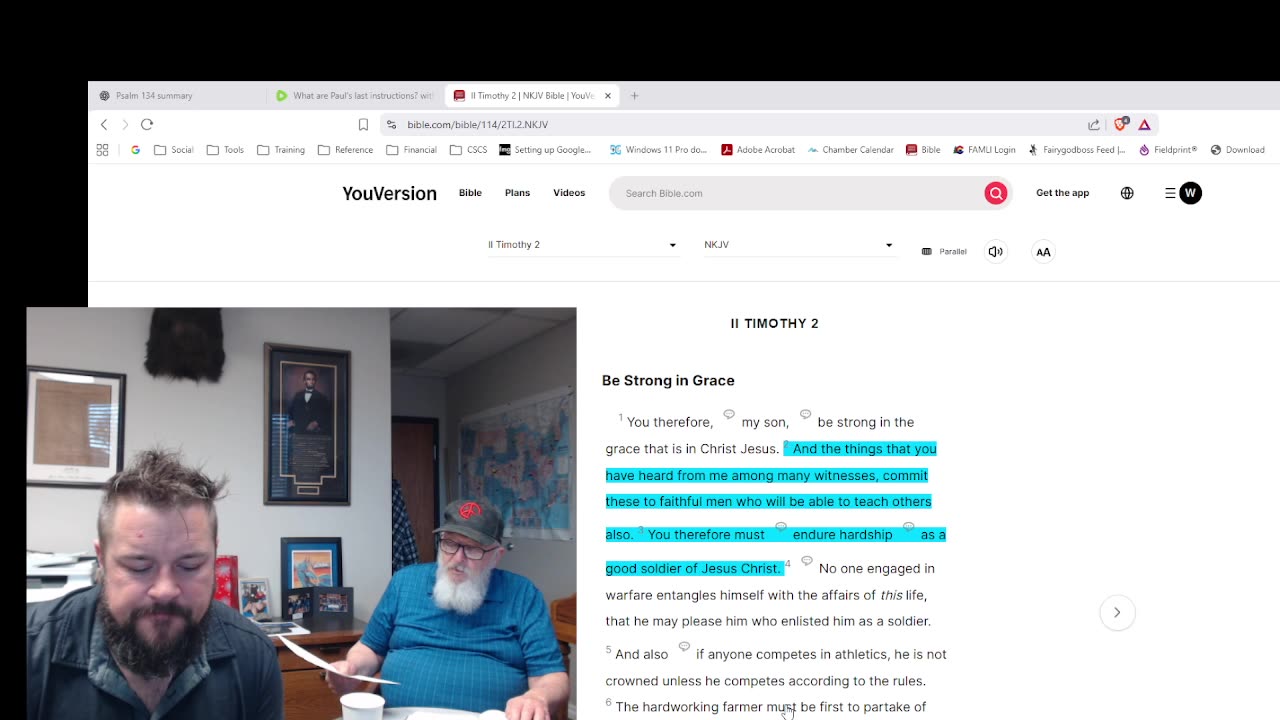Image resolution: width=1280 pixels, height=720 pixels.
Task: Open the Videos menu item
Action: click(569, 193)
